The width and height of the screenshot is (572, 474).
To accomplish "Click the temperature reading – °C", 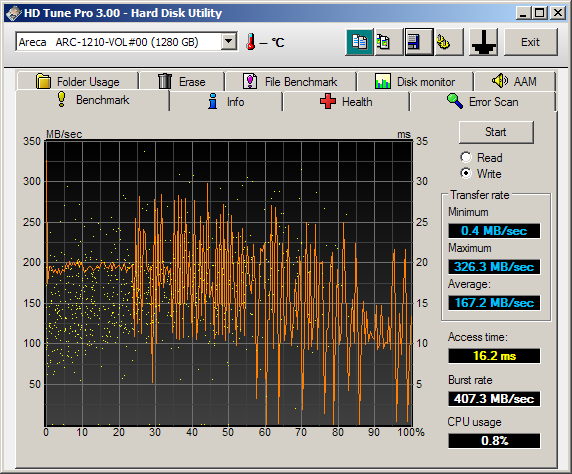I will 272,43.
